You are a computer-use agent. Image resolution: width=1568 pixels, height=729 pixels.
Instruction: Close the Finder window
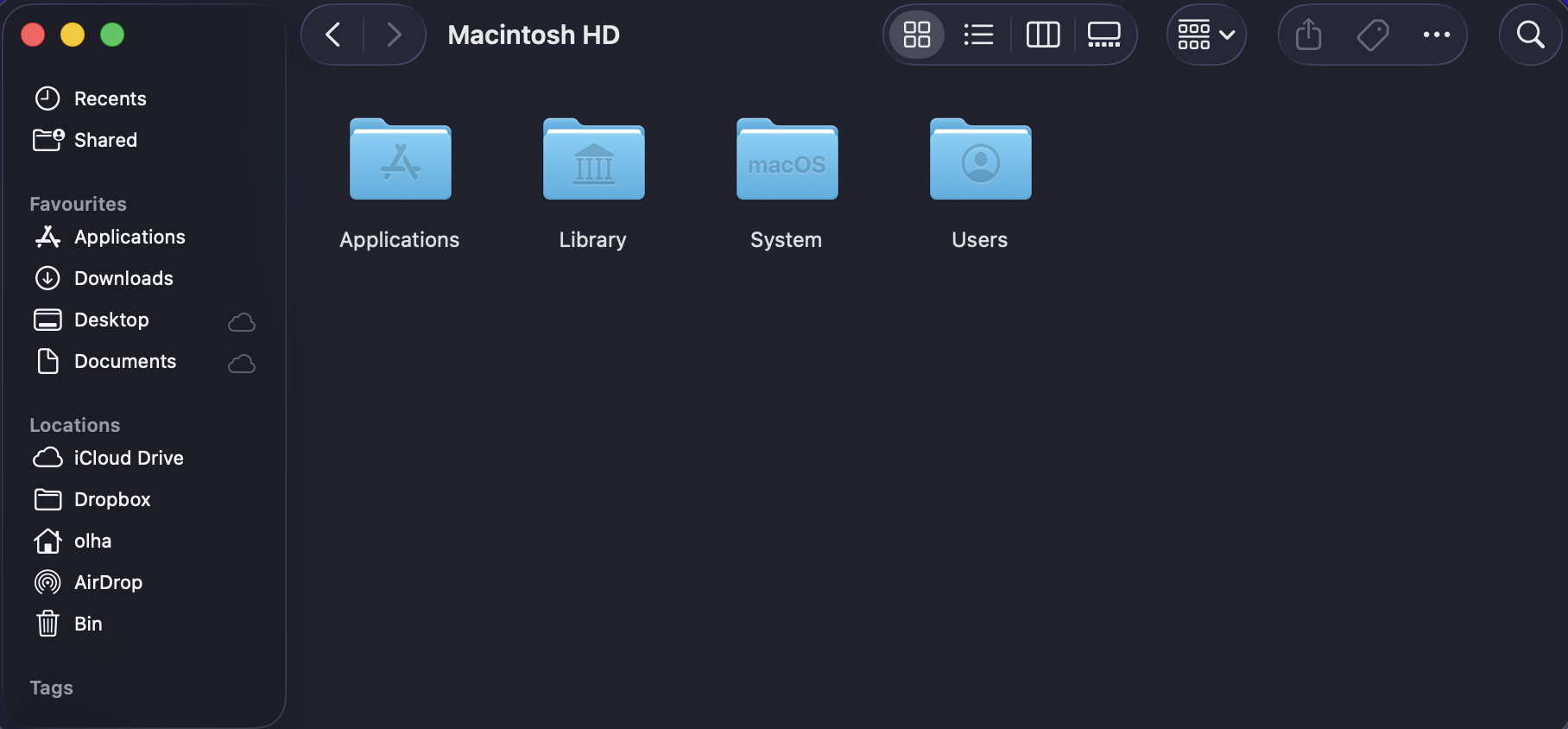pos(33,35)
